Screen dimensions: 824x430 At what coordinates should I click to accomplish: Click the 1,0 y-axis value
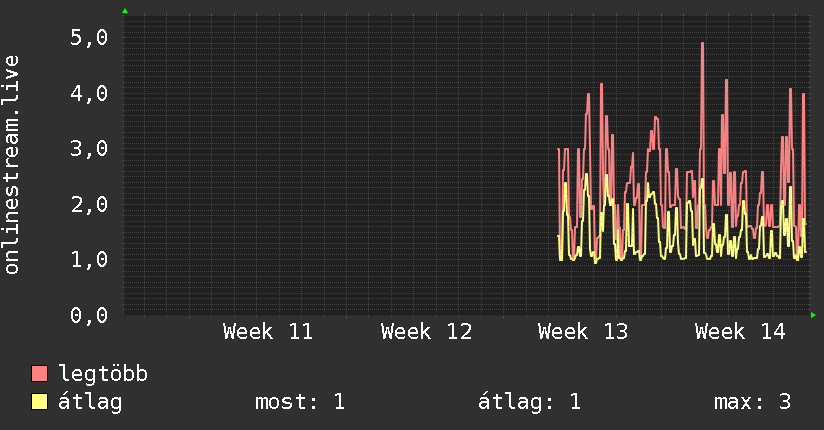[x=89, y=259]
